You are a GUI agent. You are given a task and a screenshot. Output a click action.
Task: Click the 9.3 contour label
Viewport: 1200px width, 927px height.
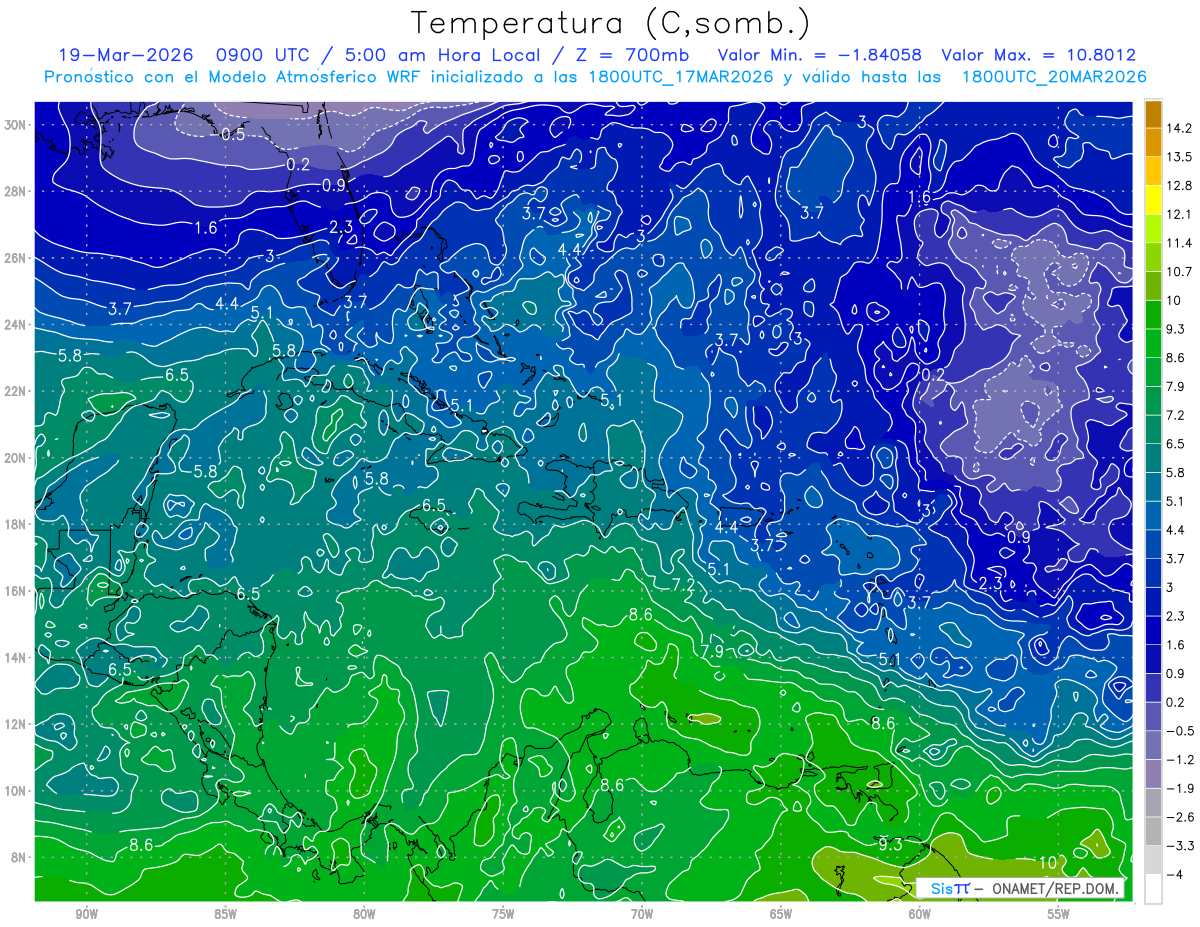pyautogui.click(x=890, y=844)
